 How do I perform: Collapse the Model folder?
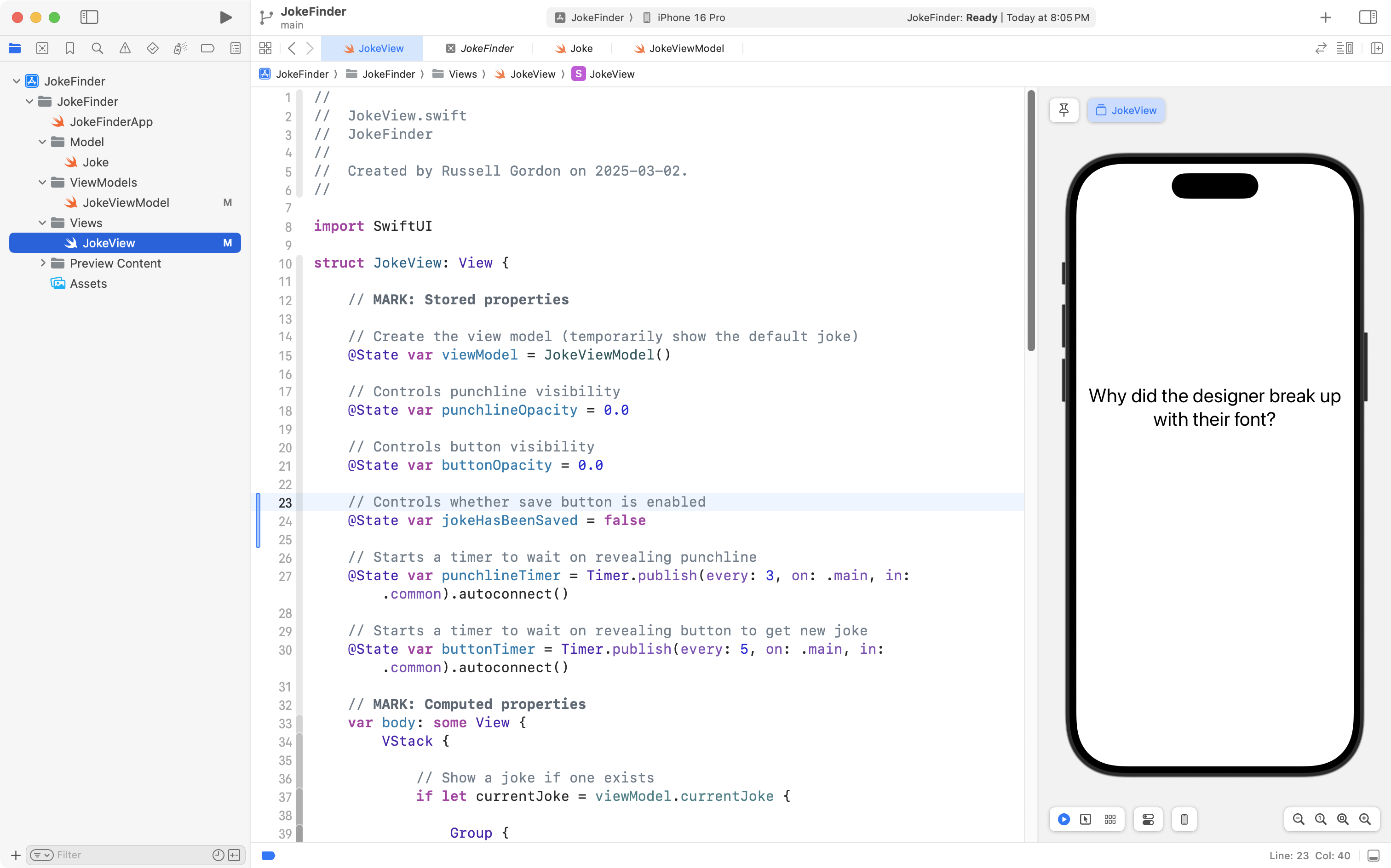coord(42,142)
